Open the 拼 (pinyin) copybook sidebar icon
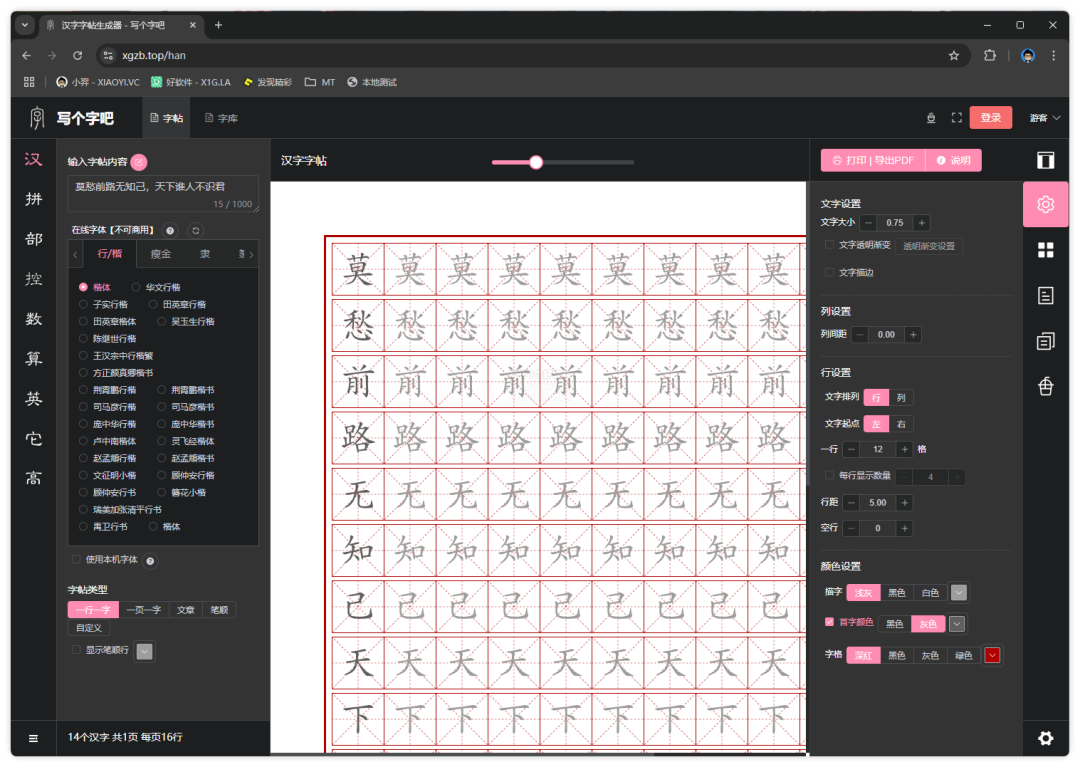The width and height of the screenshot is (1080, 767). tap(34, 199)
